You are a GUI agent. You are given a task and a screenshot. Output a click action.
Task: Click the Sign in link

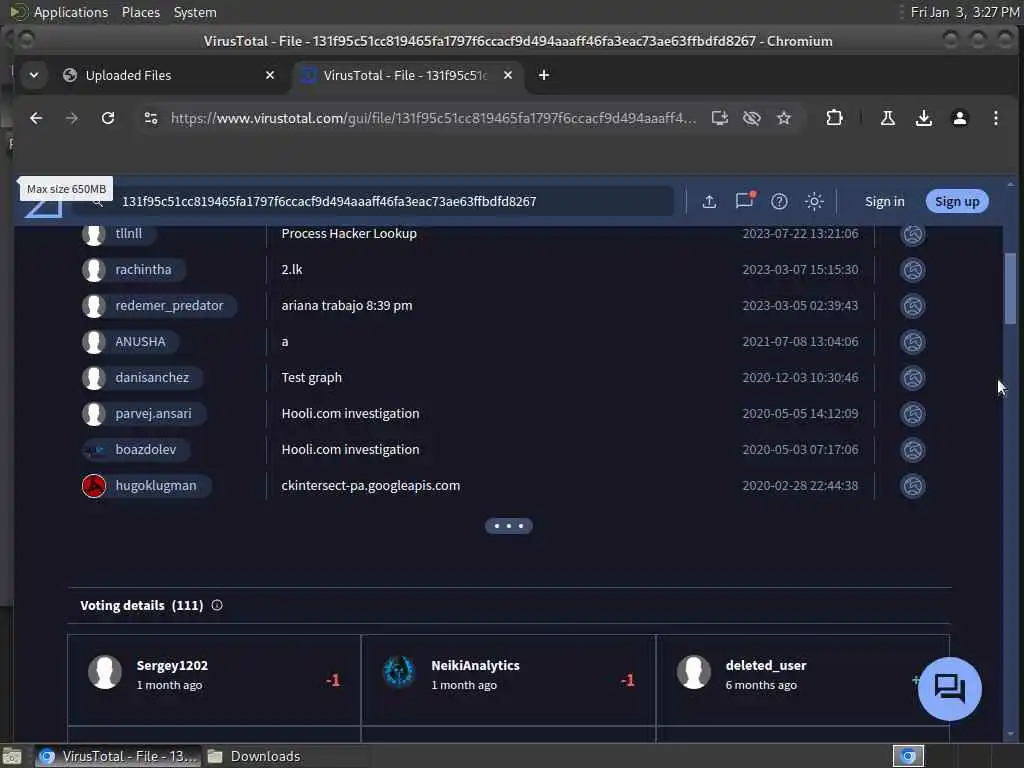click(884, 201)
